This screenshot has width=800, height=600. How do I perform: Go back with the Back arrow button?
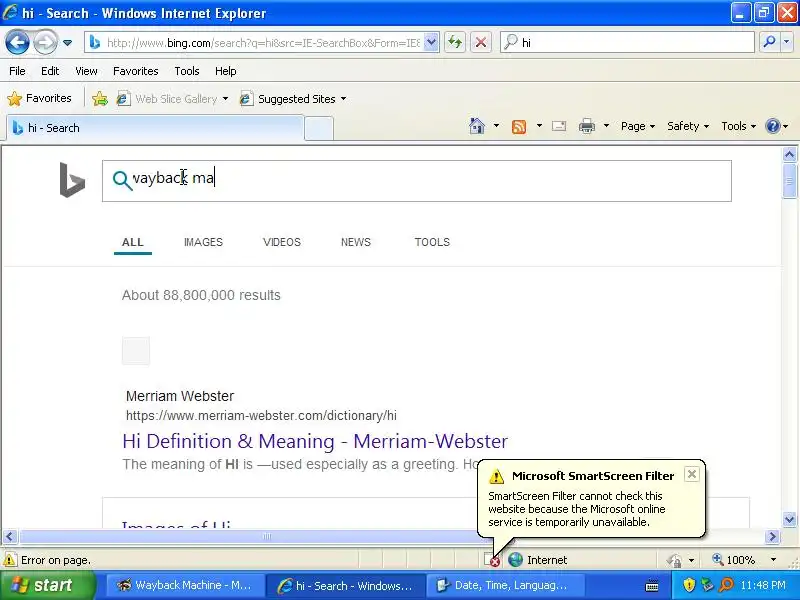pos(17,42)
